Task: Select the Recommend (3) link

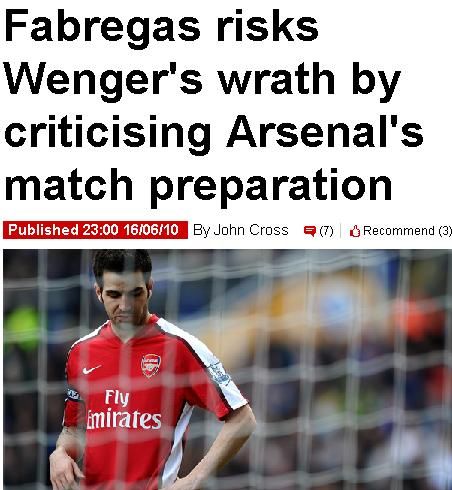Action: pos(407,231)
